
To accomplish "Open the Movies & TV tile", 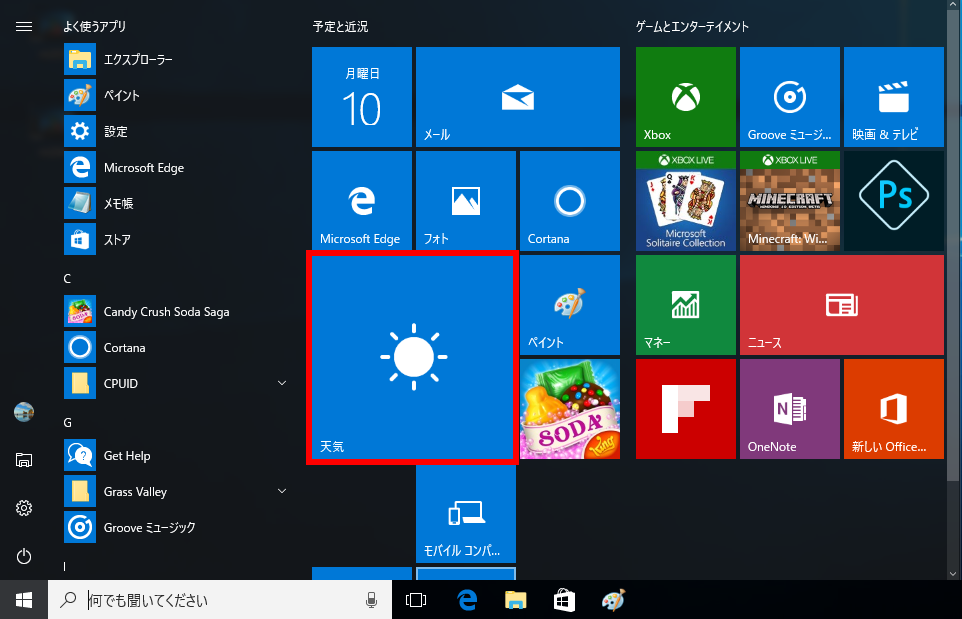I will (893, 97).
